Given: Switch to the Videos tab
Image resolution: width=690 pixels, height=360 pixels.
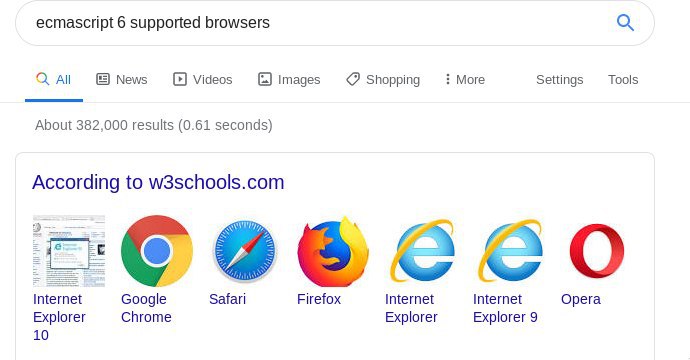Looking at the screenshot, I should (x=202, y=80).
